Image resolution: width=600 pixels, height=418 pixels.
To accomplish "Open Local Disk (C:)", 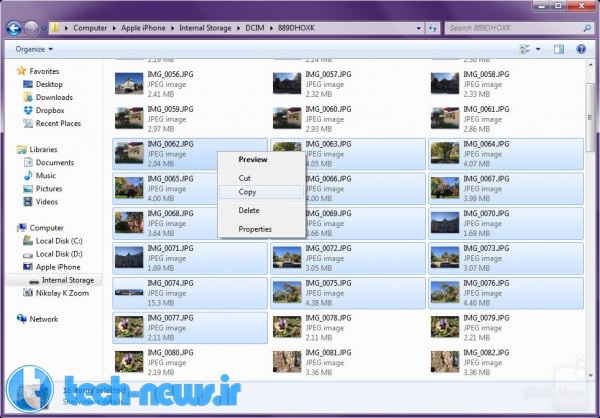I will coord(59,241).
